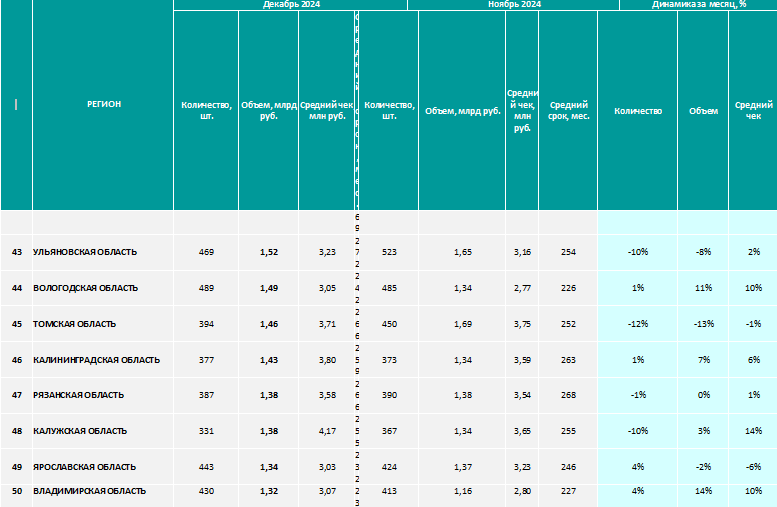This screenshot has width=777, height=507.
Task: Click December quantity 394 for Томская
Action: (206, 324)
